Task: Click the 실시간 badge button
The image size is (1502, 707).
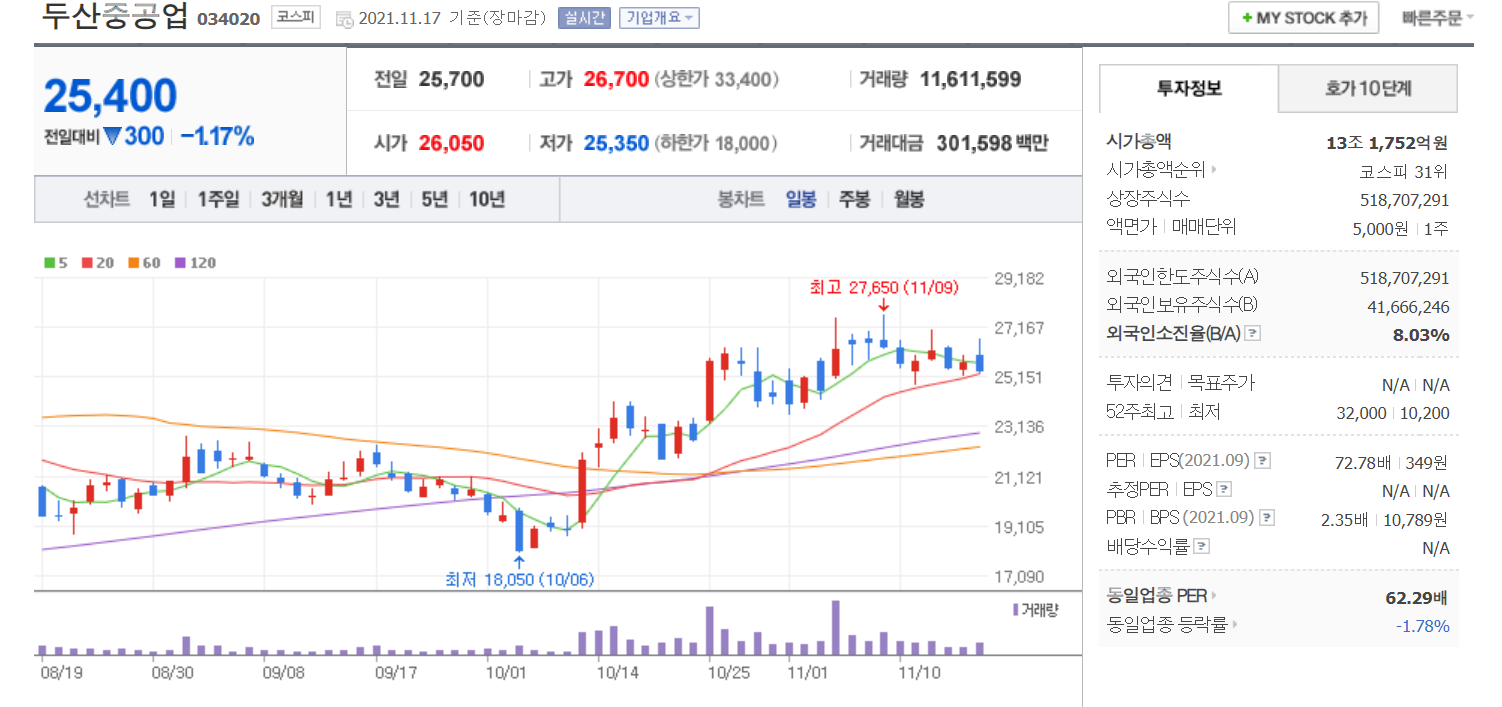Action: [584, 18]
